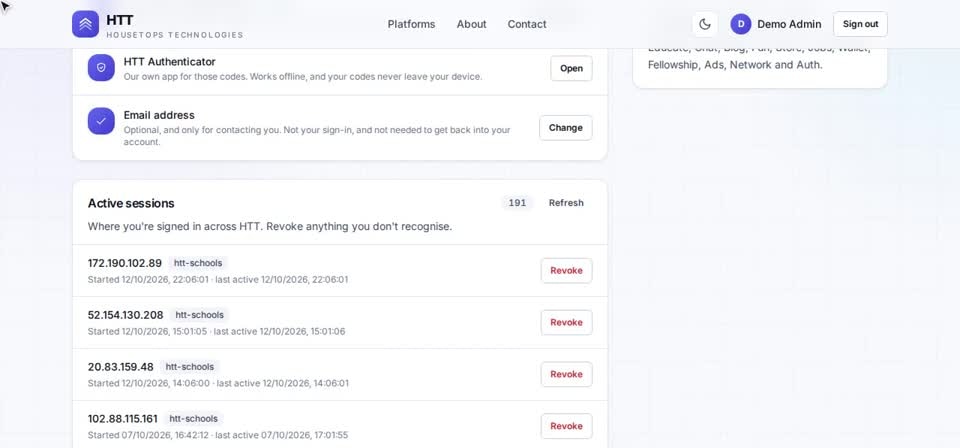Click the Active sessions heading
This screenshot has height=448, width=960.
[131, 203]
